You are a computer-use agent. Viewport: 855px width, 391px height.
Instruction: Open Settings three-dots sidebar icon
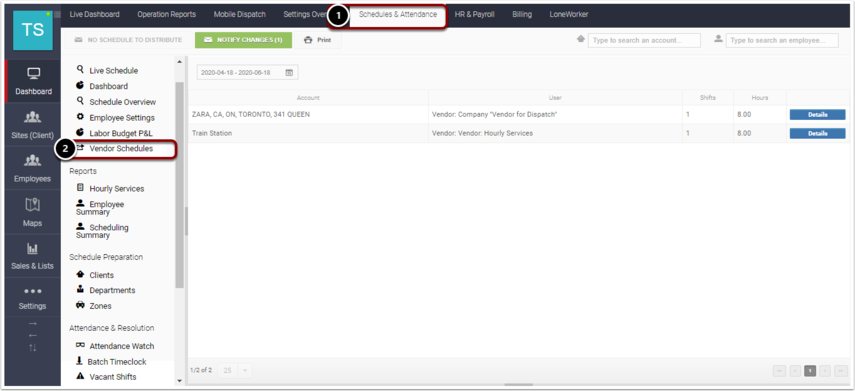(33, 291)
